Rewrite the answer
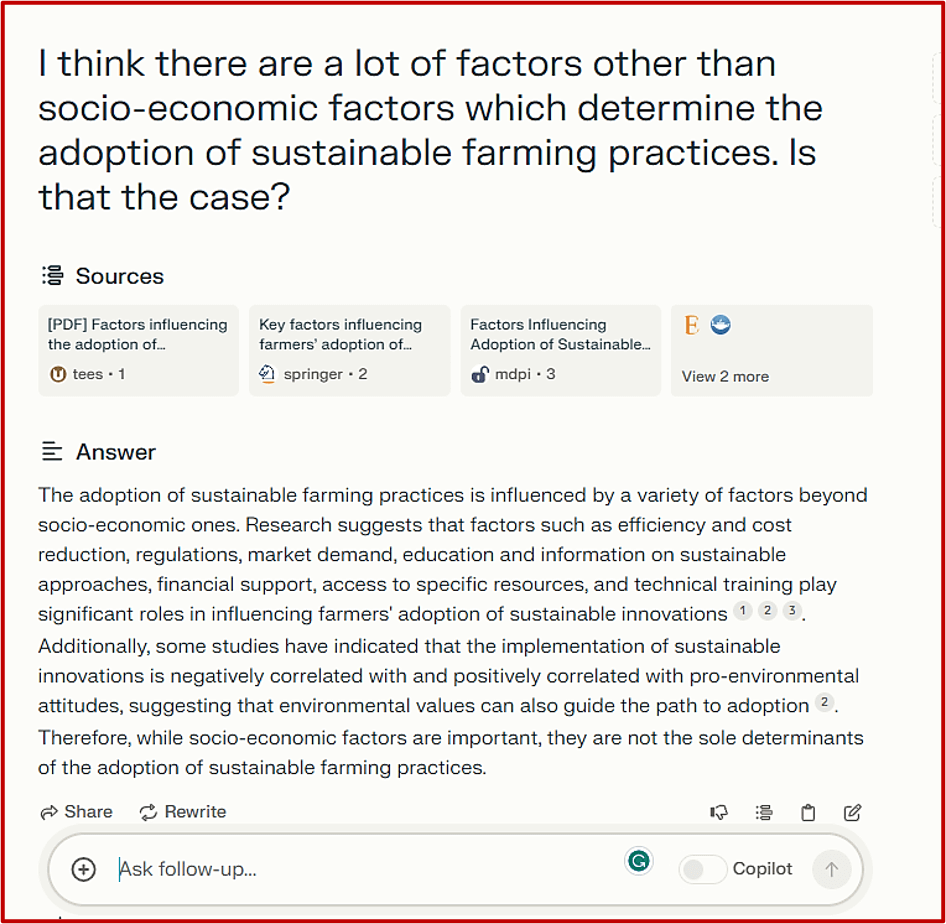 pos(182,812)
